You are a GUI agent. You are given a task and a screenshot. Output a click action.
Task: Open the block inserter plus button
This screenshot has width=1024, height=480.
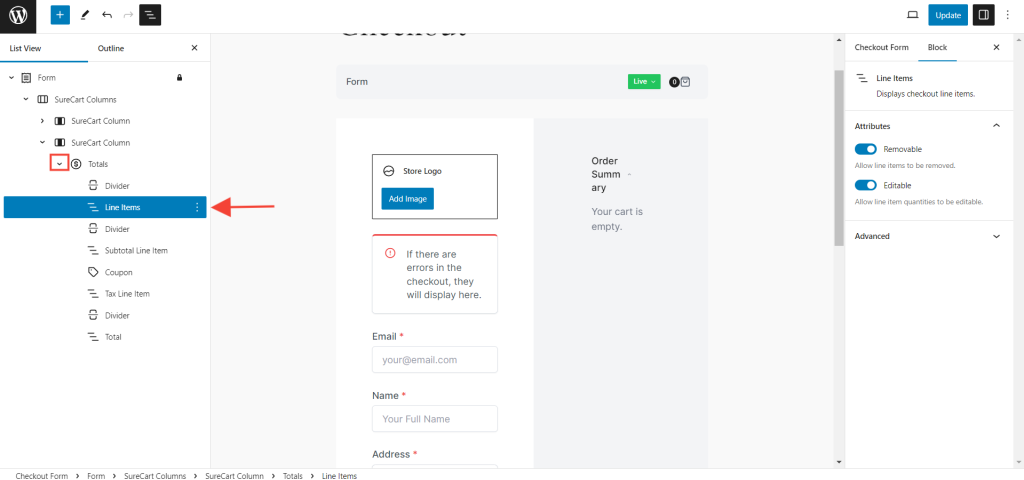(60, 15)
